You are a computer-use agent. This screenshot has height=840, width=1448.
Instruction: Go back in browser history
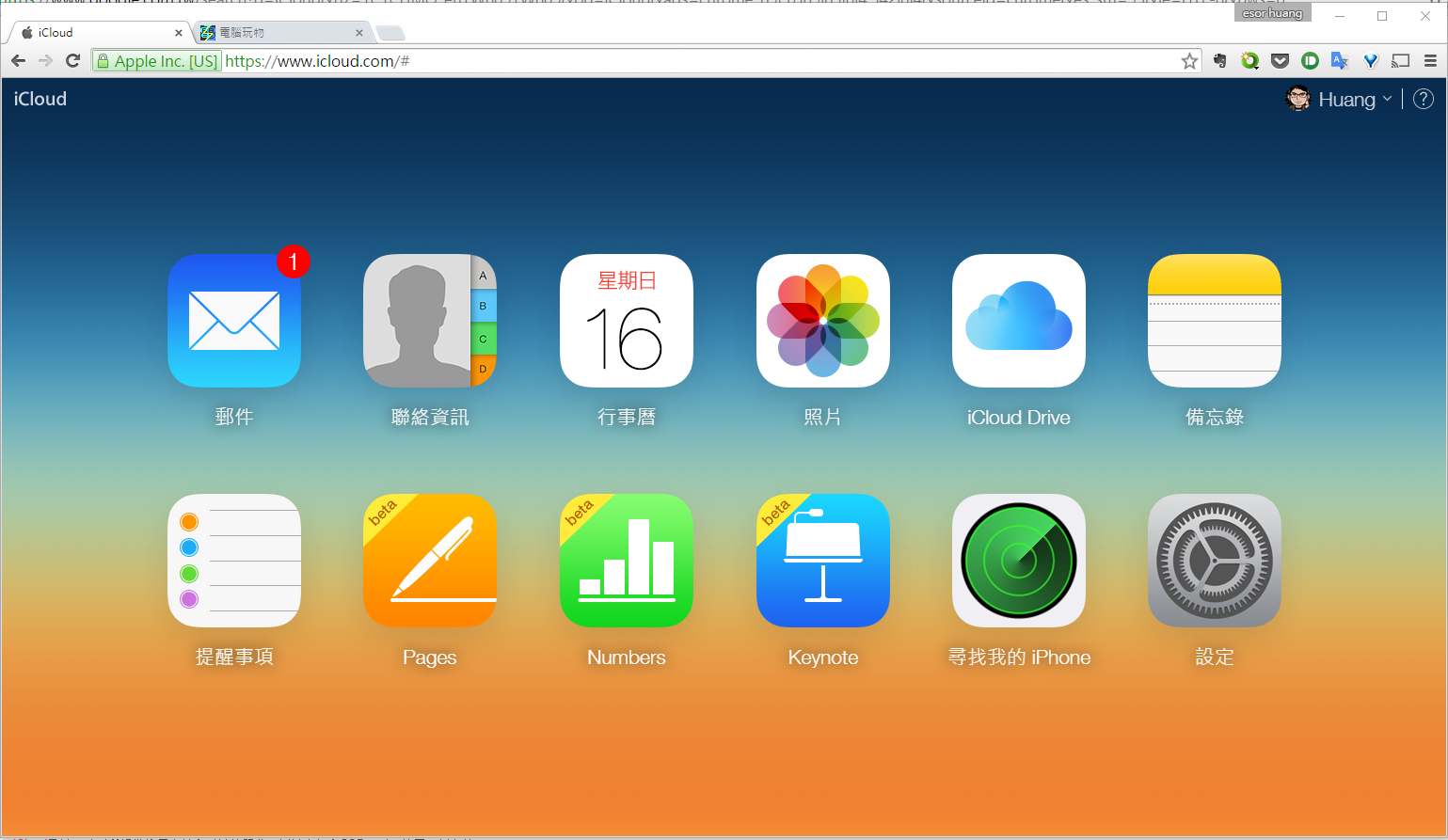18,61
